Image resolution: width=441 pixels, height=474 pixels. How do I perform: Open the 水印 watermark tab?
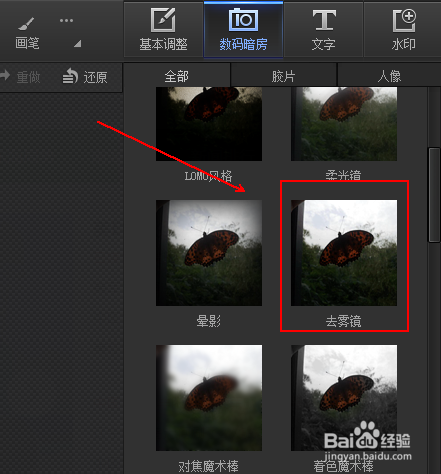[403, 29]
